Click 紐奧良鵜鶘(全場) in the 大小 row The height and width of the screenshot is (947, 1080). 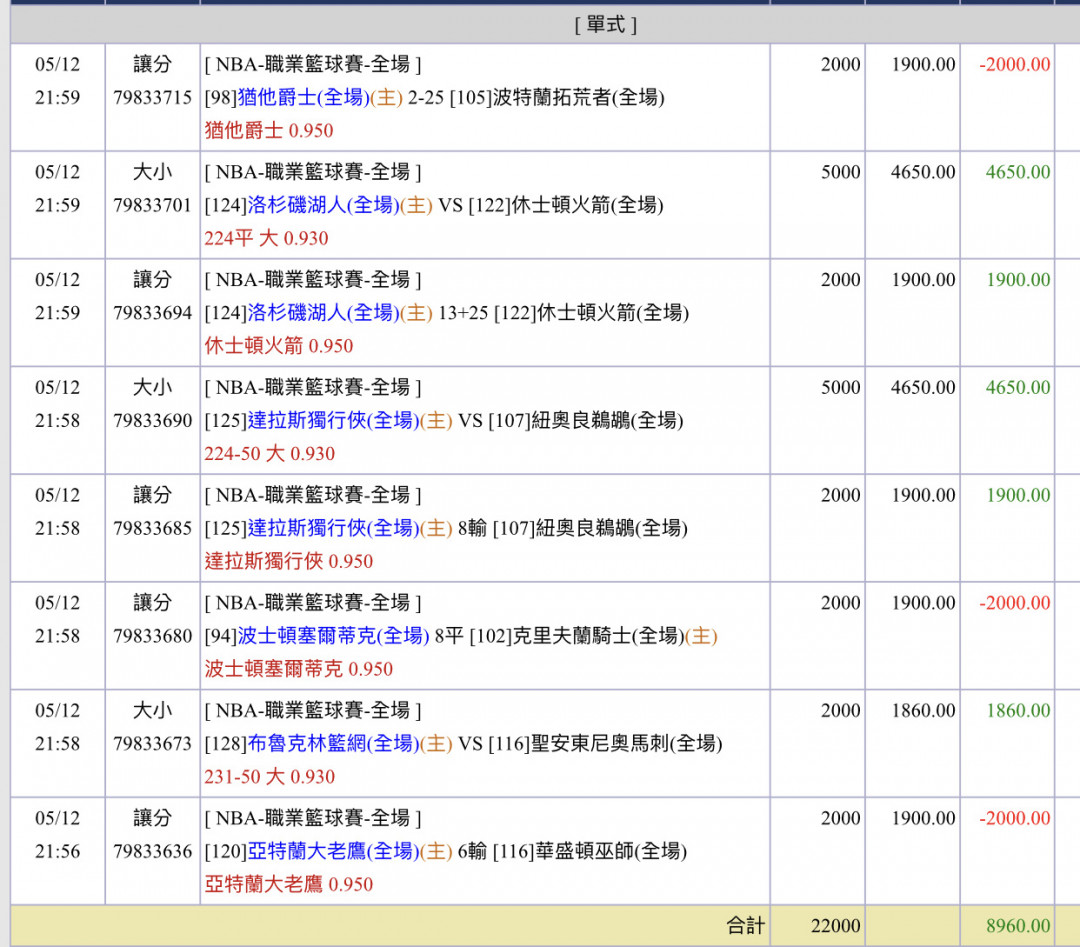(607, 420)
